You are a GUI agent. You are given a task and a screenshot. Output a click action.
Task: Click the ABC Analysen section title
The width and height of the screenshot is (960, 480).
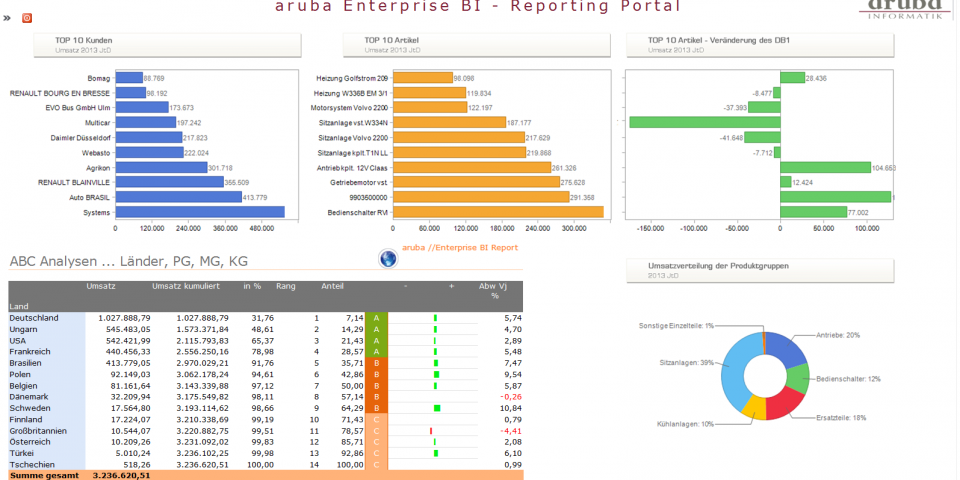point(129,262)
